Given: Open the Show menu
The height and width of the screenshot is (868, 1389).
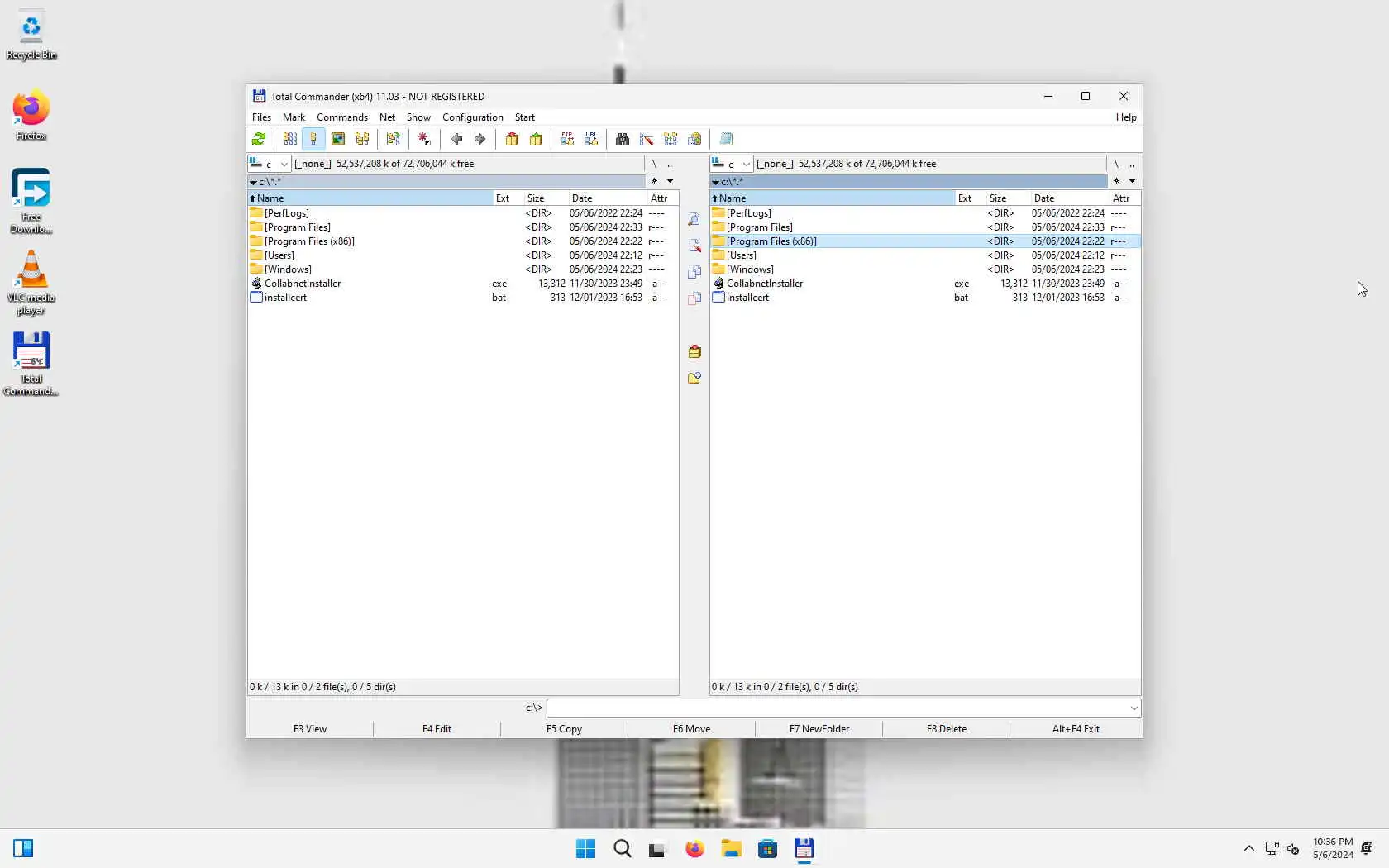Looking at the screenshot, I should tap(418, 117).
